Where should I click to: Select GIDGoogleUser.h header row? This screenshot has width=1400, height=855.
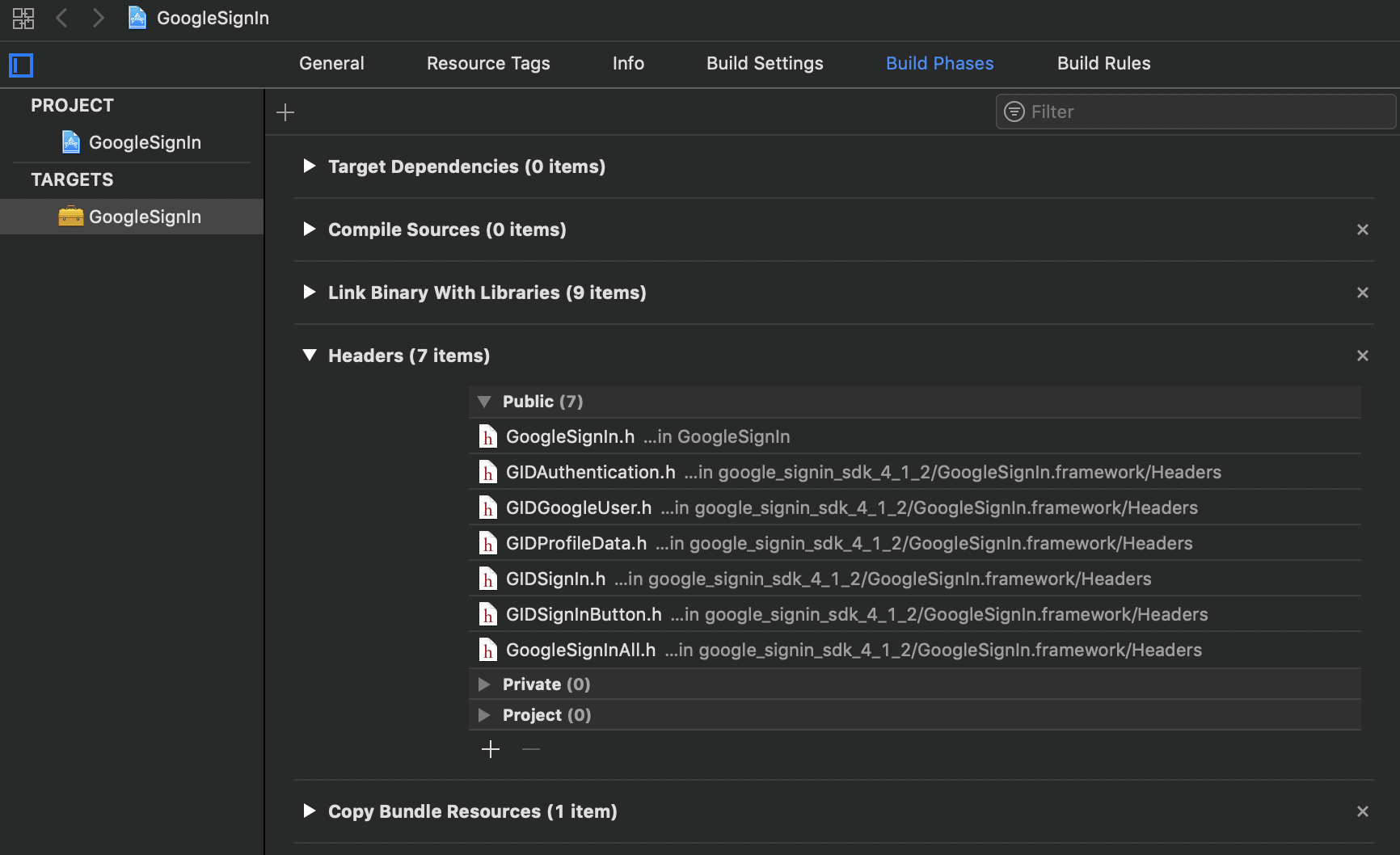coord(915,508)
